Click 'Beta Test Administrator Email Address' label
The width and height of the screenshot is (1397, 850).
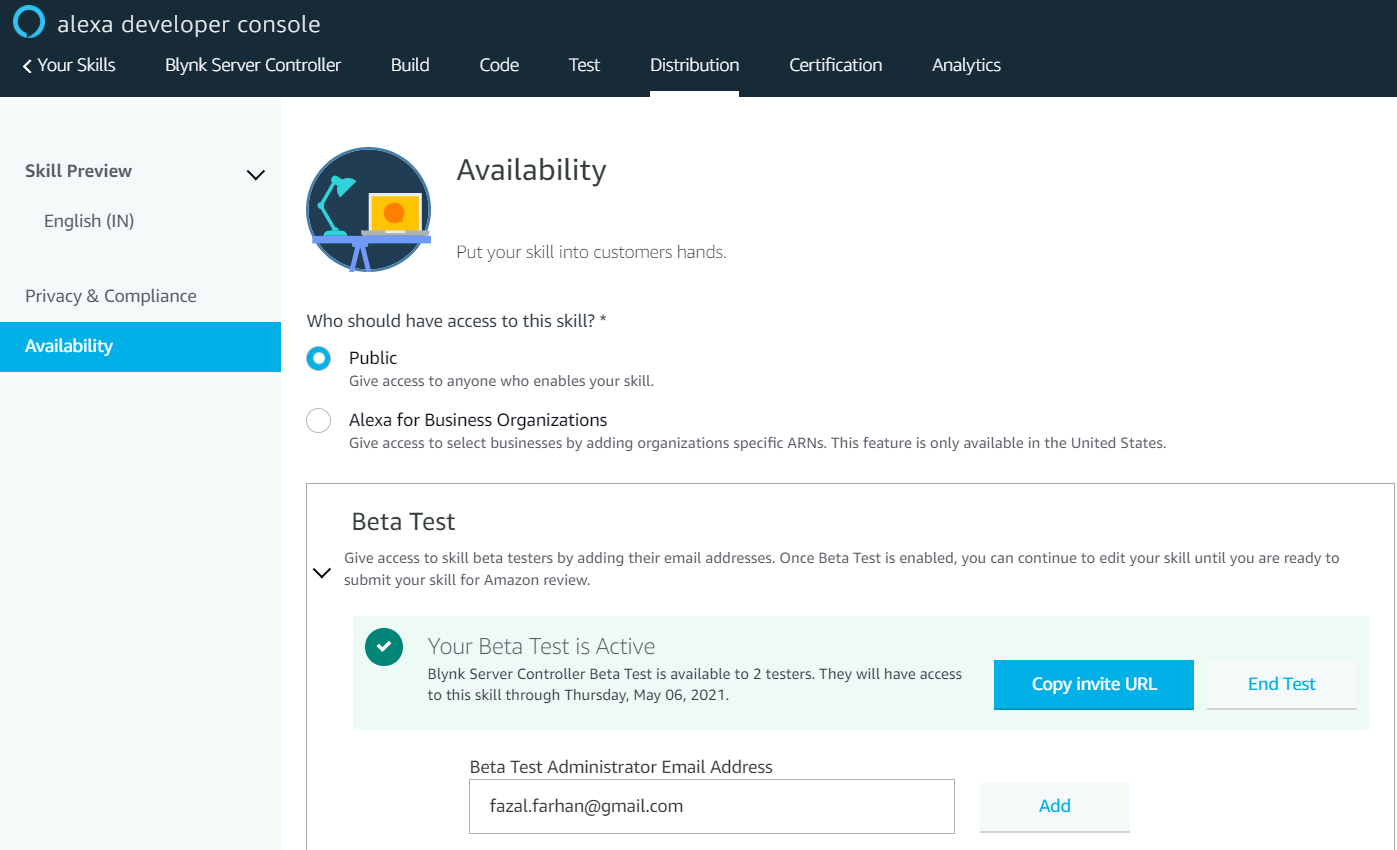621,767
